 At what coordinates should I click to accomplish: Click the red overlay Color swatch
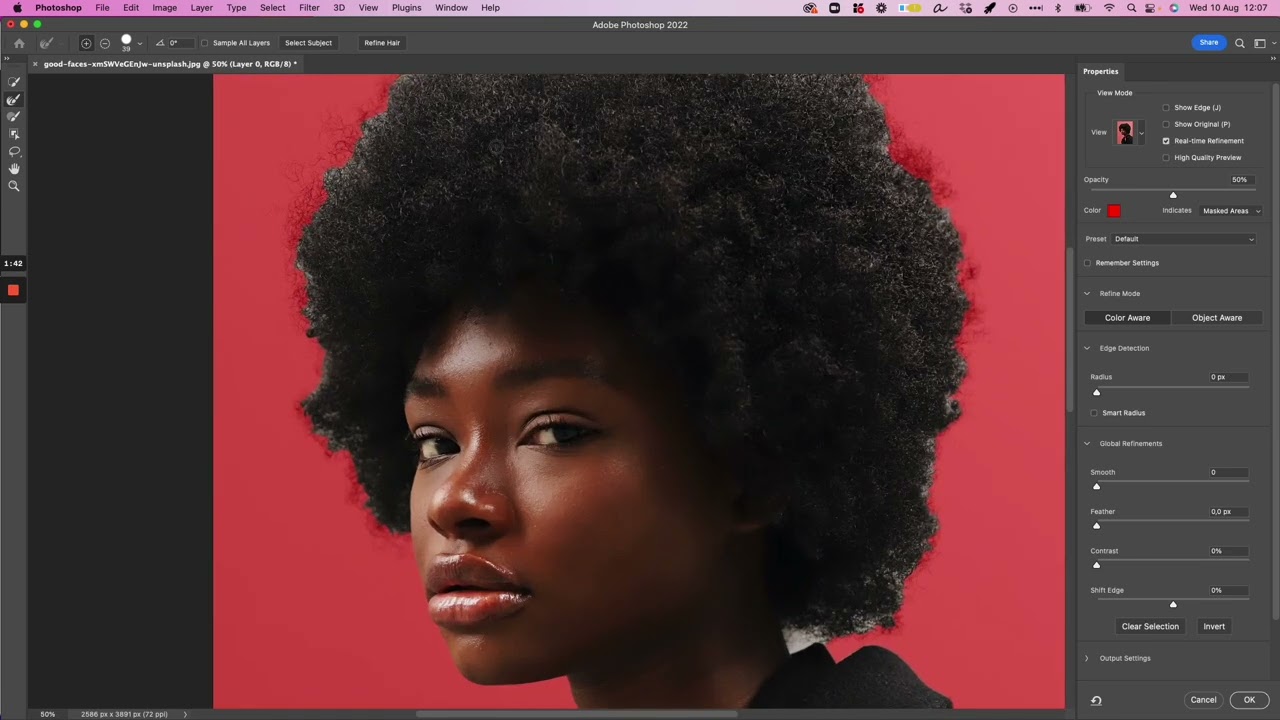1114,211
